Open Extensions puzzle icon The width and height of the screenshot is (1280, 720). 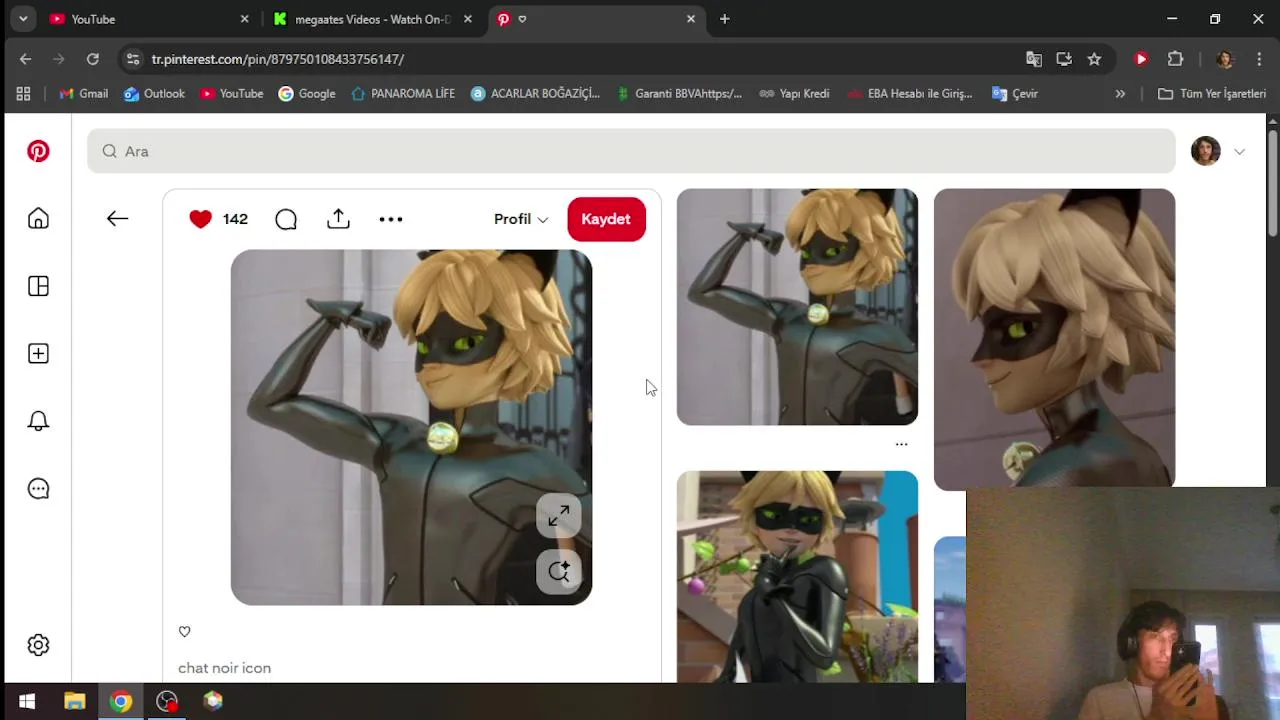tap(1176, 59)
